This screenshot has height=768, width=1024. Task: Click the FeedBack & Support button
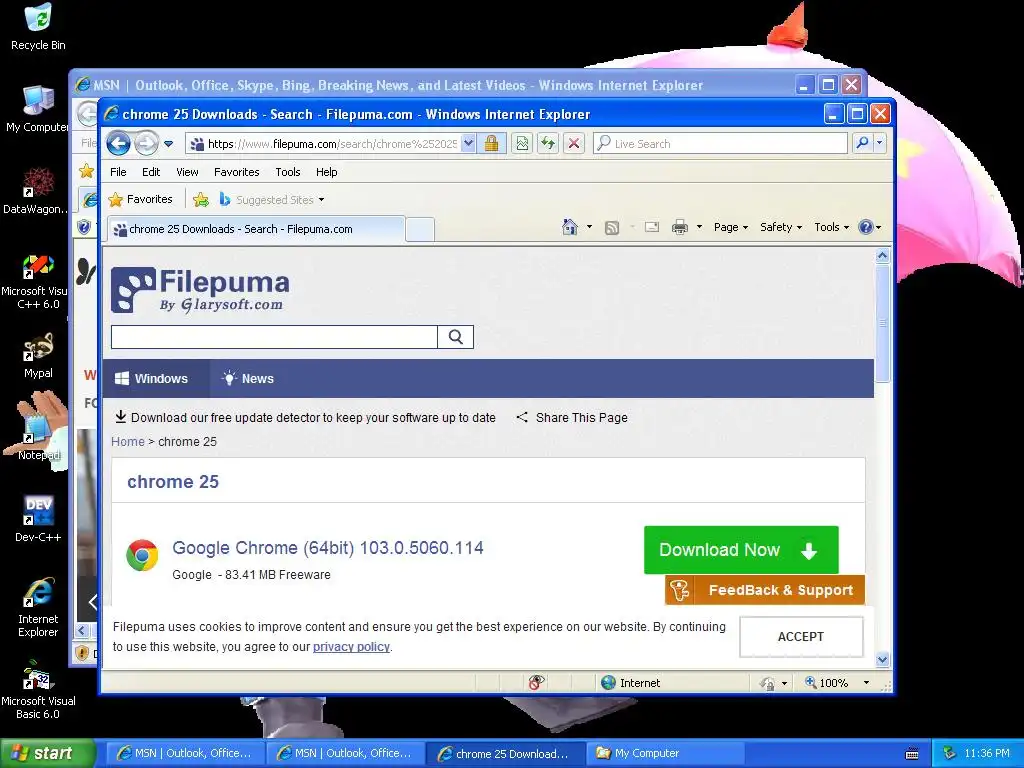coord(765,590)
